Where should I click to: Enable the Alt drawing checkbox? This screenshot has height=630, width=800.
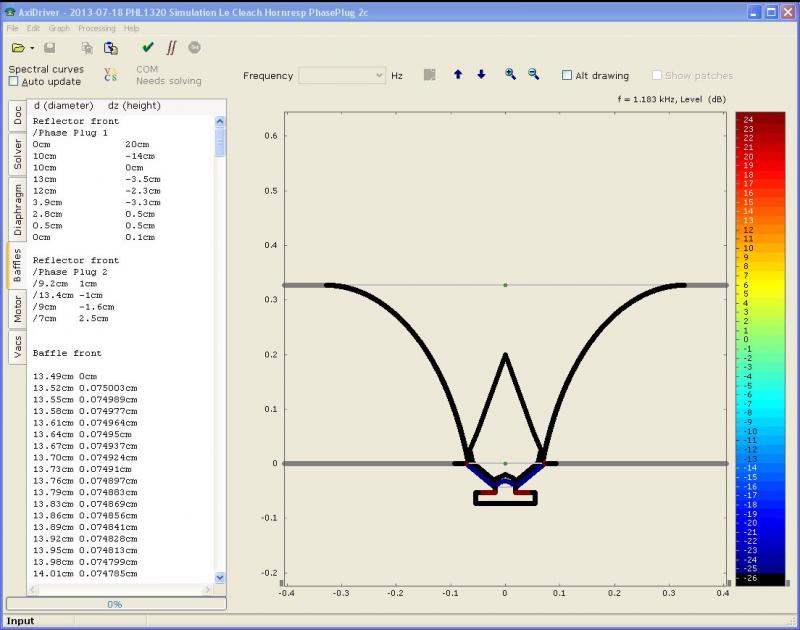click(567, 75)
